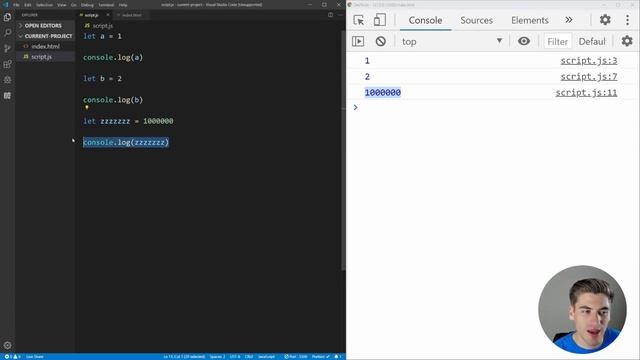Open the Search view in activity bar
Viewport: 640px width, 360px height.
click(7, 33)
